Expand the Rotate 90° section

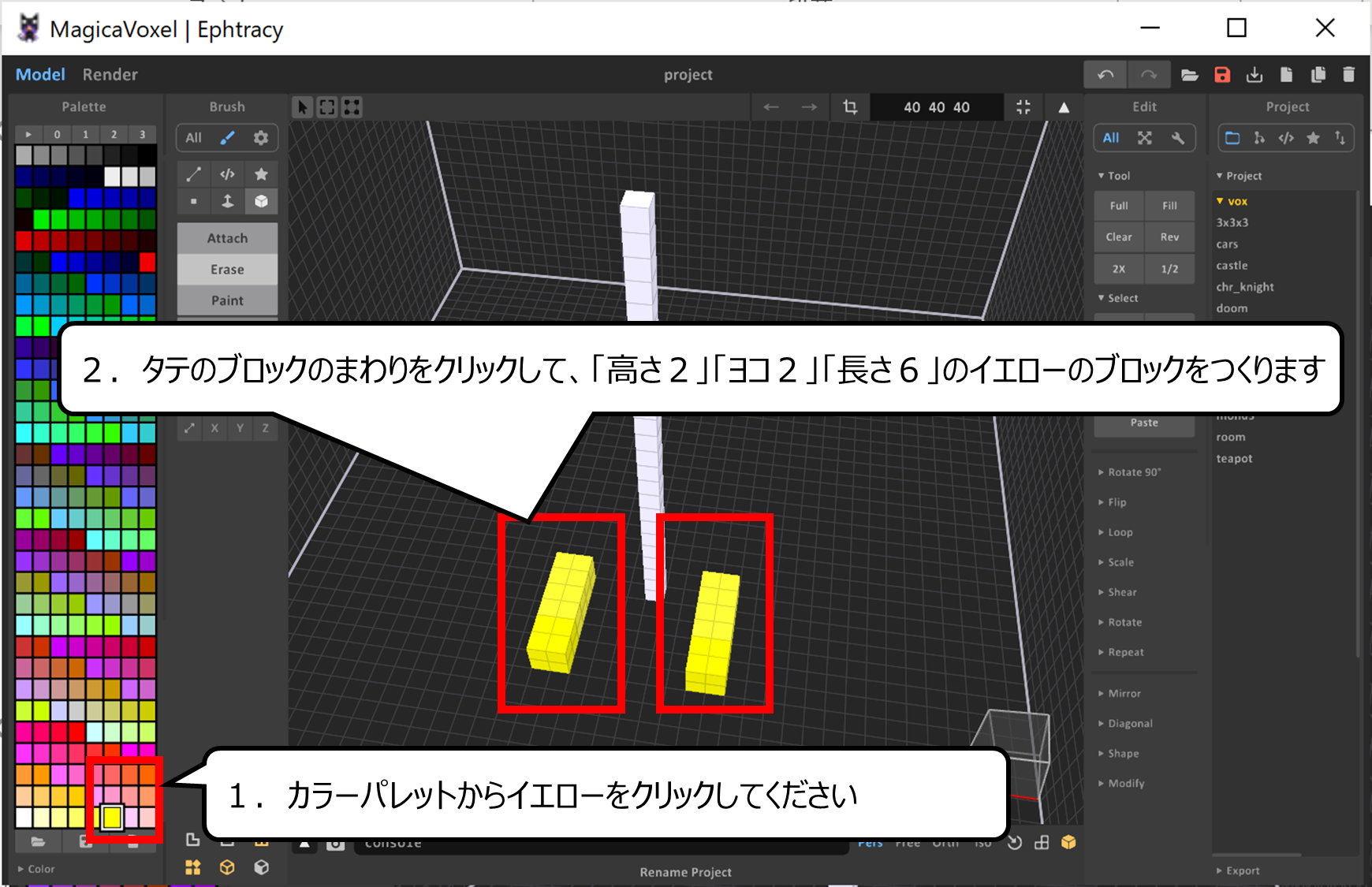coord(1129,472)
